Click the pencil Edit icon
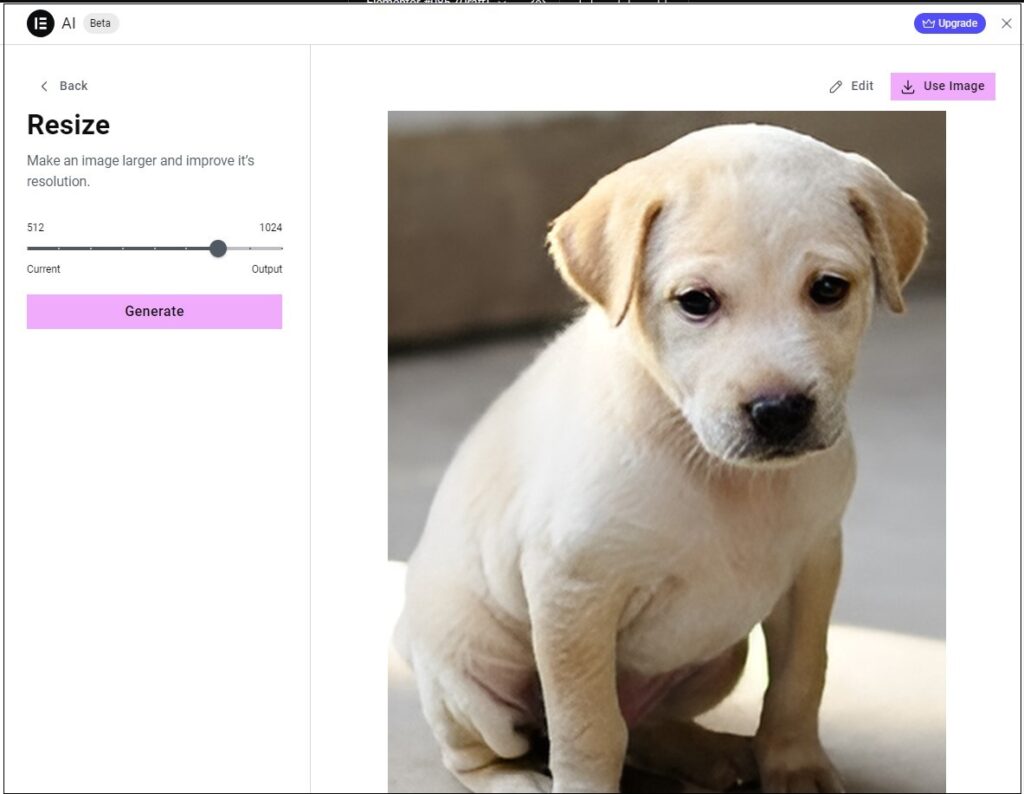The image size is (1024, 794). click(x=836, y=87)
